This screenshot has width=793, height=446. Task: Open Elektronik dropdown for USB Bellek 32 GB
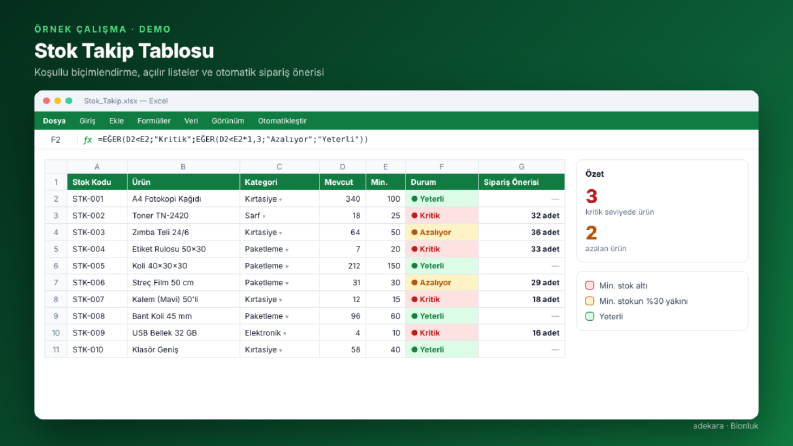(x=285, y=334)
